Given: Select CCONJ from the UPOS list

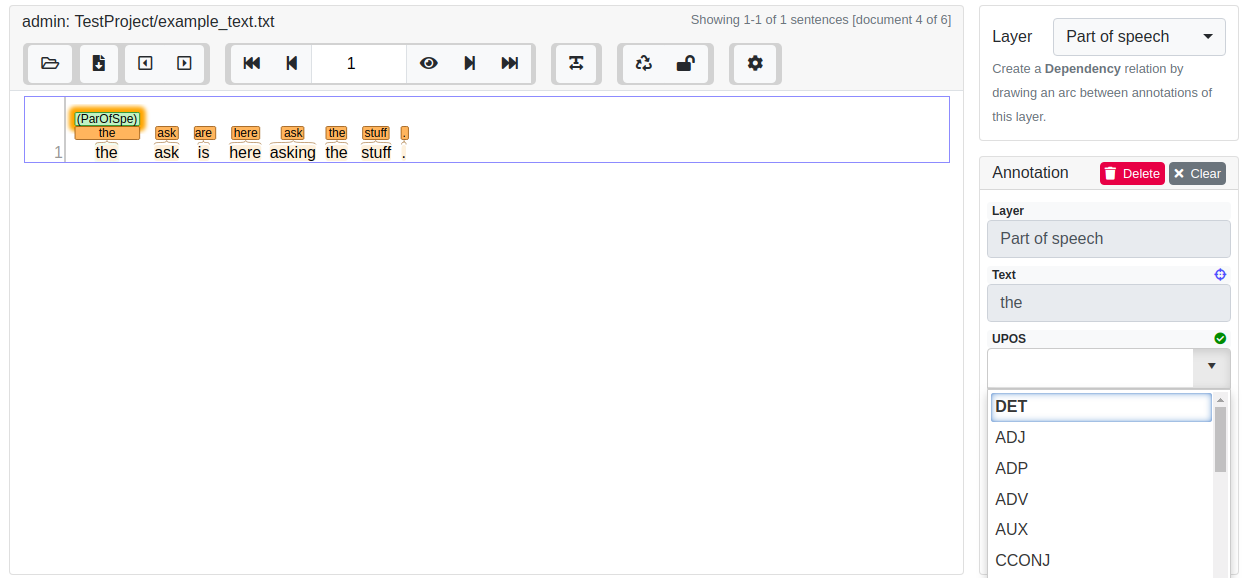Looking at the screenshot, I should point(1022,561).
